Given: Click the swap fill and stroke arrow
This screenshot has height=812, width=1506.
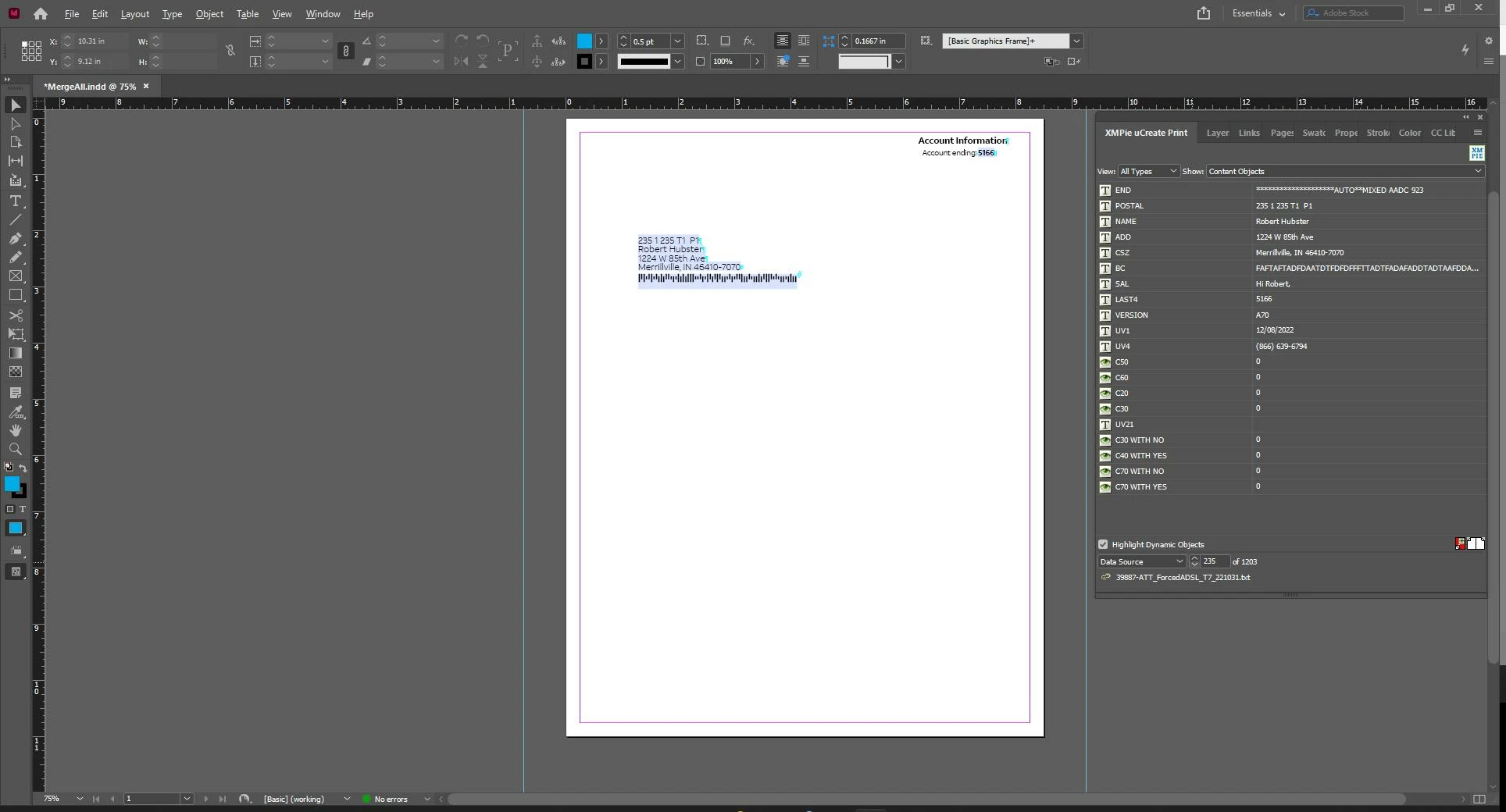Looking at the screenshot, I should 23,468.
